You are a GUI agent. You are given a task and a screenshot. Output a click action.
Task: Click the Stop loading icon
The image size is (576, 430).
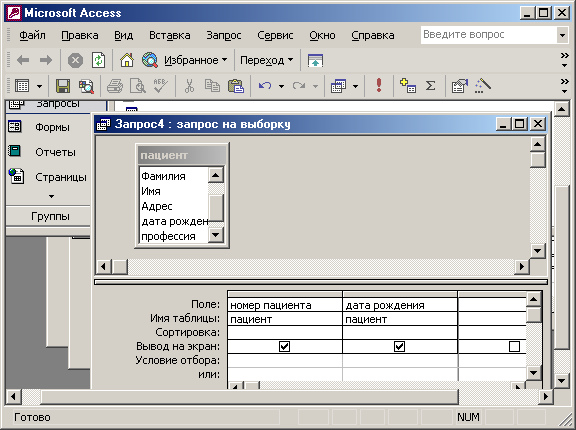pos(75,60)
